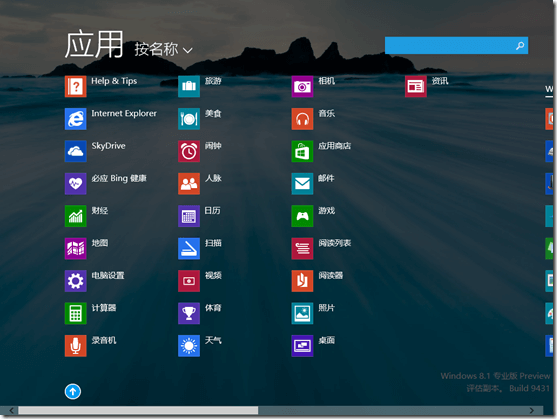Open the 旅游 travel suitcase icon
The height and width of the screenshot is (419, 557).
tap(189, 86)
